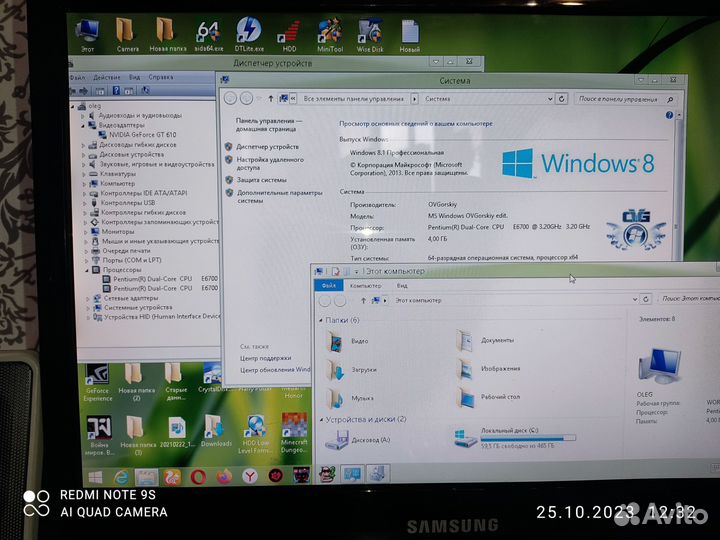
Task: Open Локальный диск (C:) drive
Action: tap(513, 438)
